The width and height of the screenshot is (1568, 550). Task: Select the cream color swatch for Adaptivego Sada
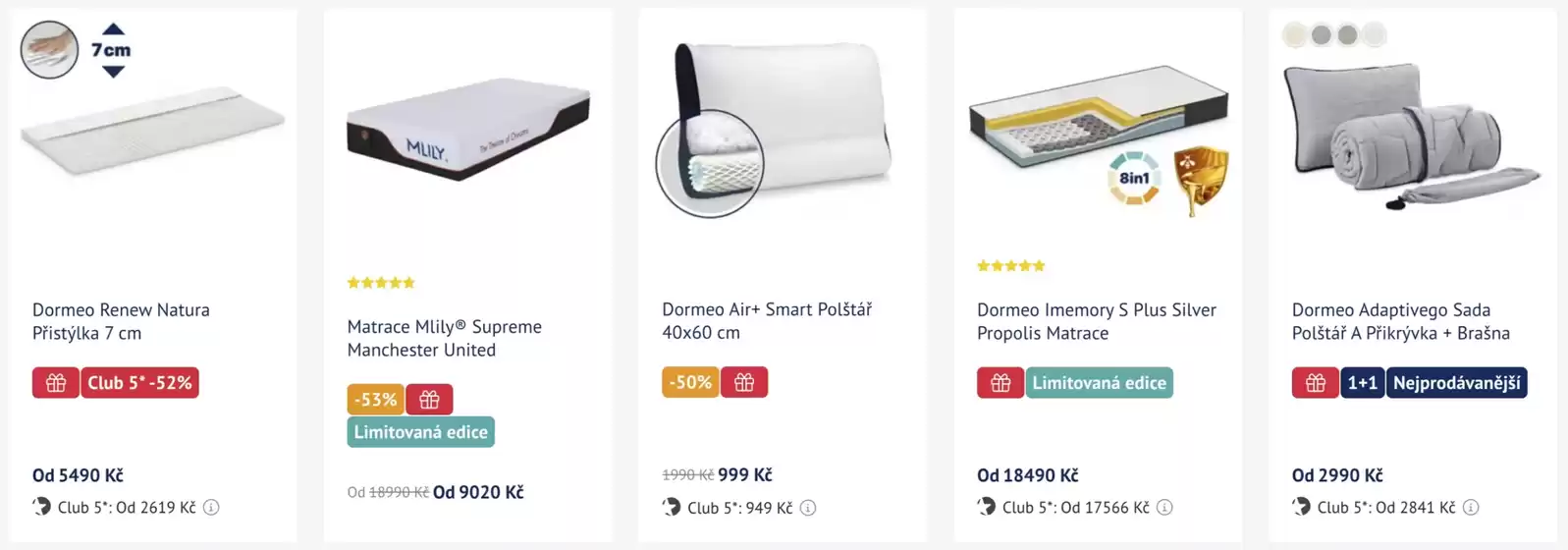click(x=1295, y=35)
